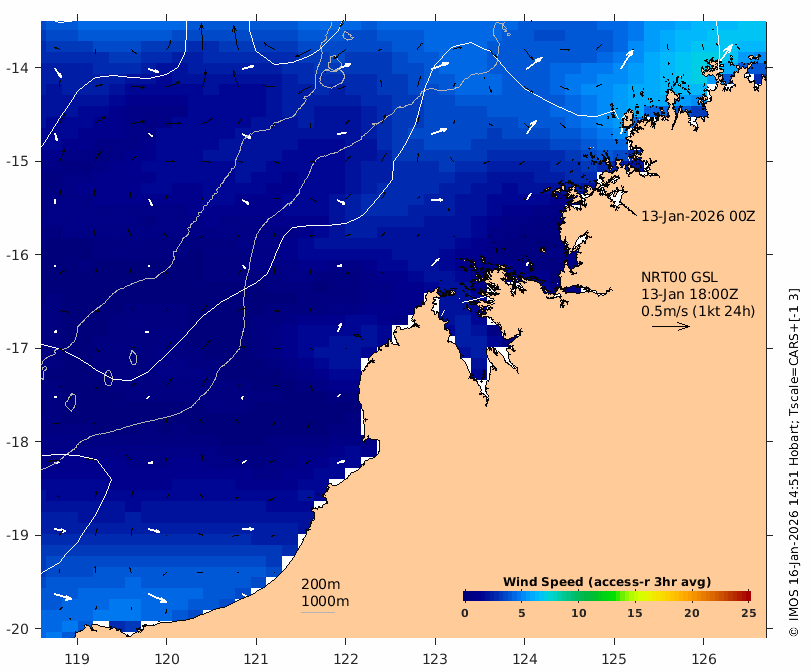Viewport: 810px width, 672px height.
Task: Click the latitude axis label '-17'
Action: (x=17, y=348)
